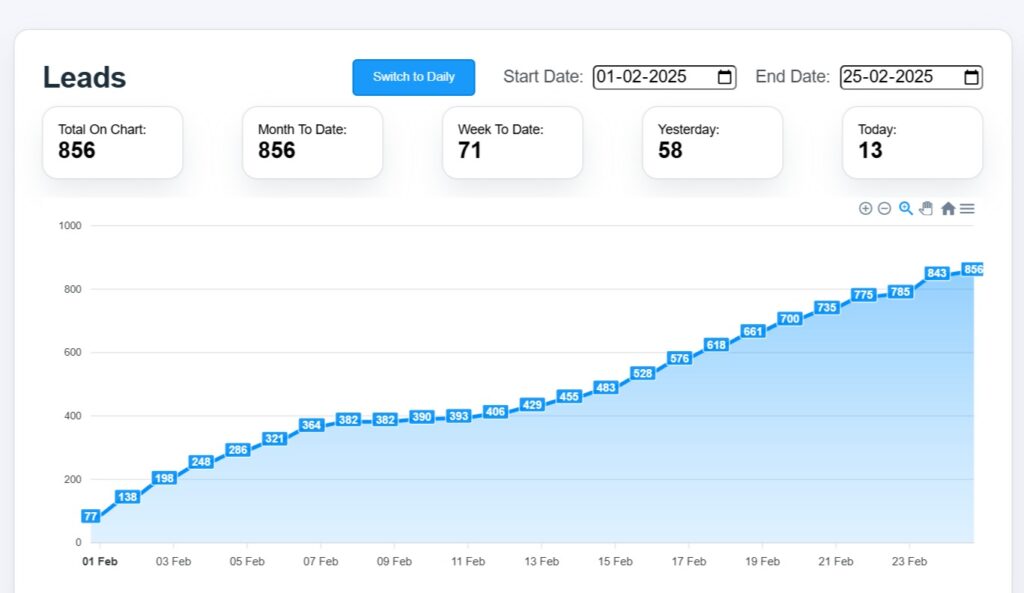The height and width of the screenshot is (593, 1024).
Task: Click the Yesterday stat card
Action: tap(712, 142)
